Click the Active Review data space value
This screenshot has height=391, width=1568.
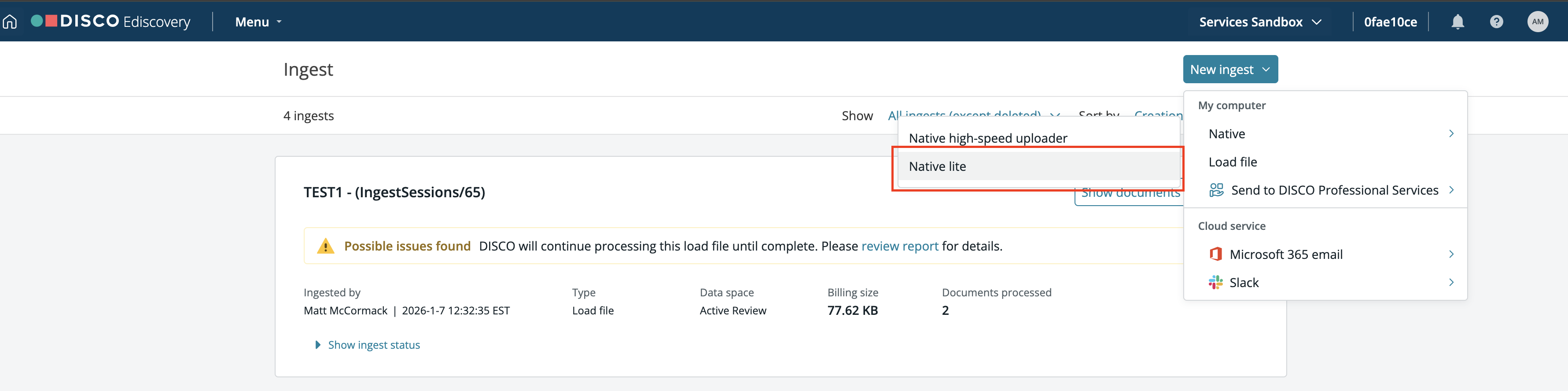pyautogui.click(x=733, y=310)
